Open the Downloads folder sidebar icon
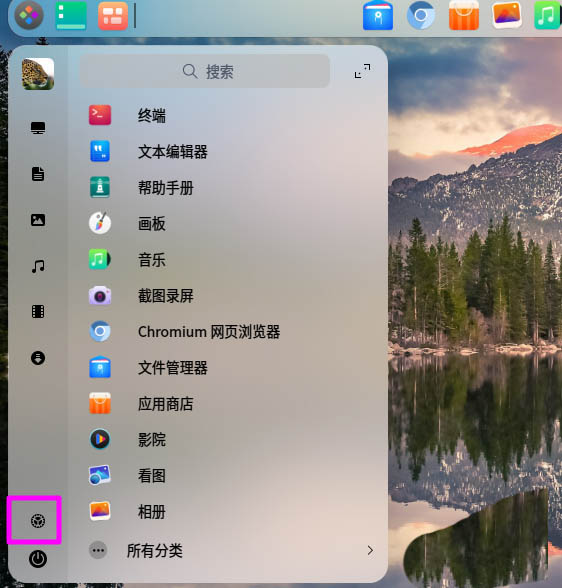This screenshot has height=588, width=562. tap(38, 358)
